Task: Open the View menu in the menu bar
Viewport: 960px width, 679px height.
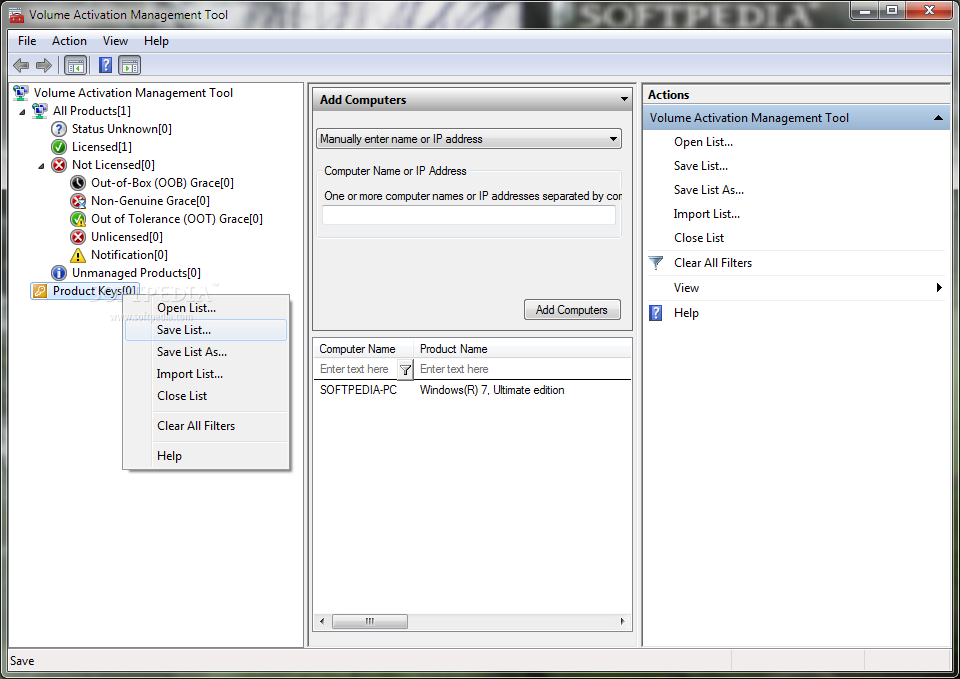Action: 115,41
